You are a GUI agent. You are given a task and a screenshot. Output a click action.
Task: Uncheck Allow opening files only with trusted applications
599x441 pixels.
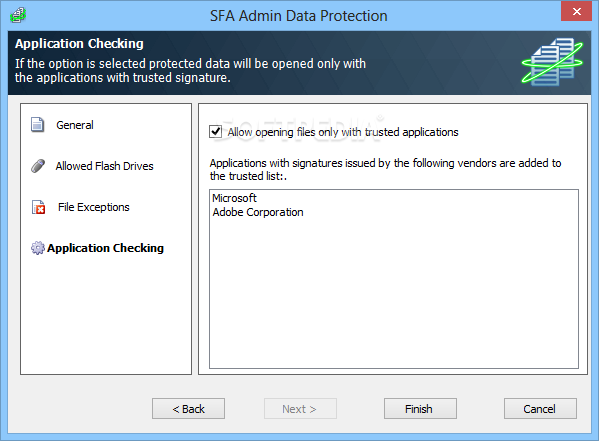[215, 132]
